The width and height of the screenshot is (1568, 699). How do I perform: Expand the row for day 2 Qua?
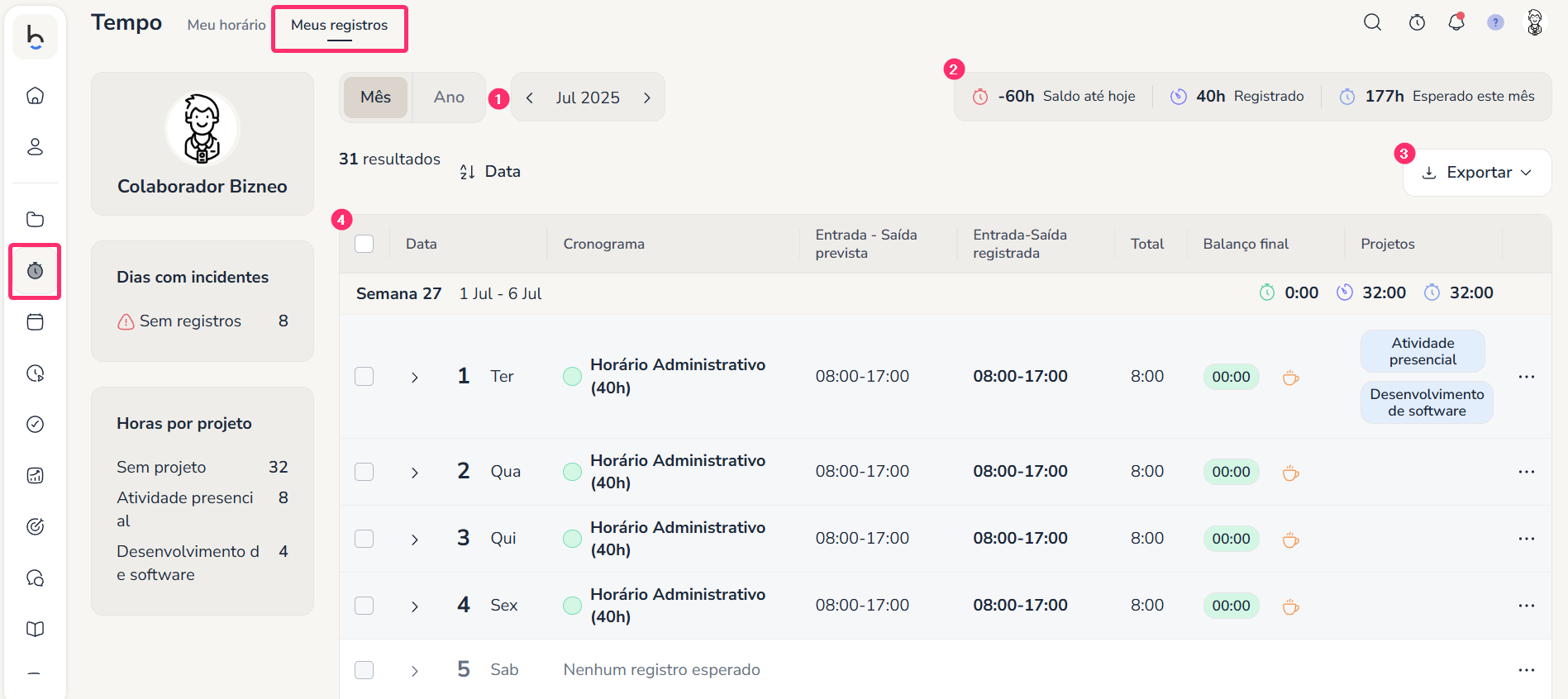pos(415,473)
